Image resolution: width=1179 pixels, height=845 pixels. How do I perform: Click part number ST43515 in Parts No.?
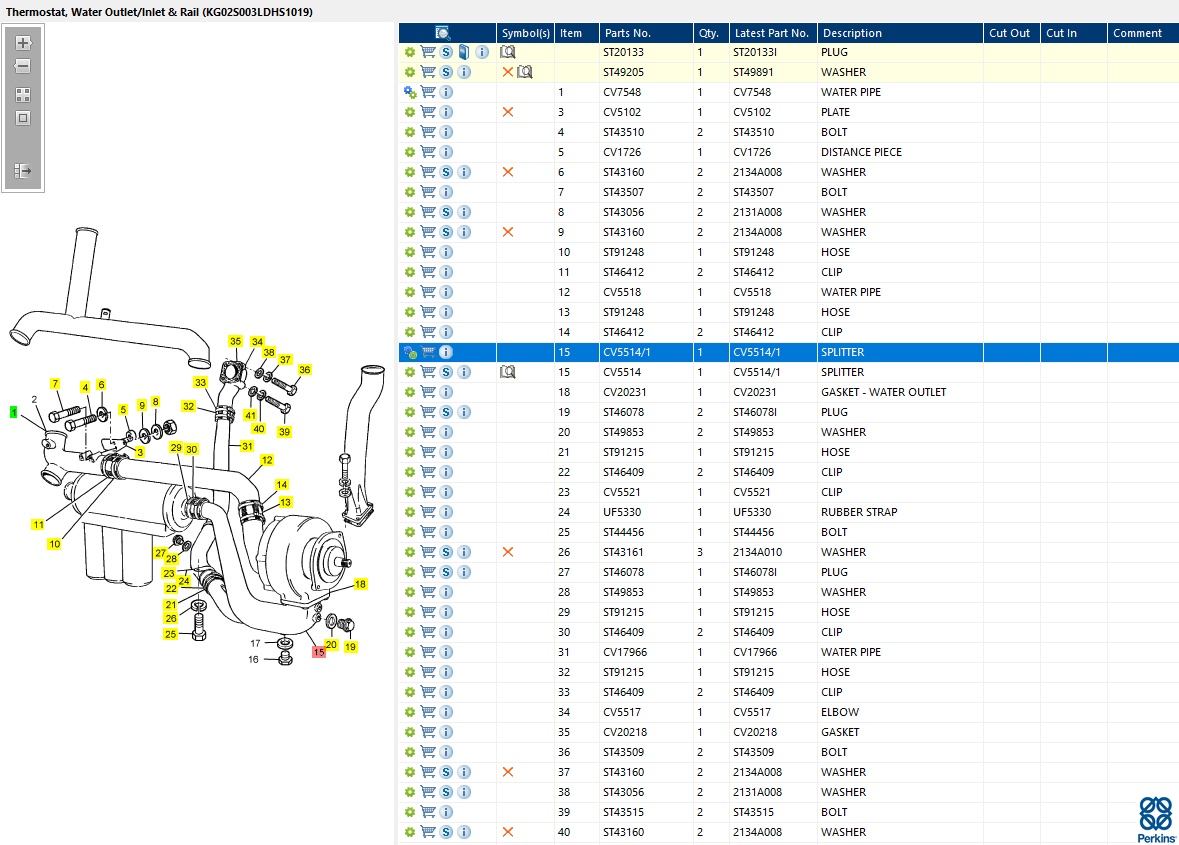[623, 812]
